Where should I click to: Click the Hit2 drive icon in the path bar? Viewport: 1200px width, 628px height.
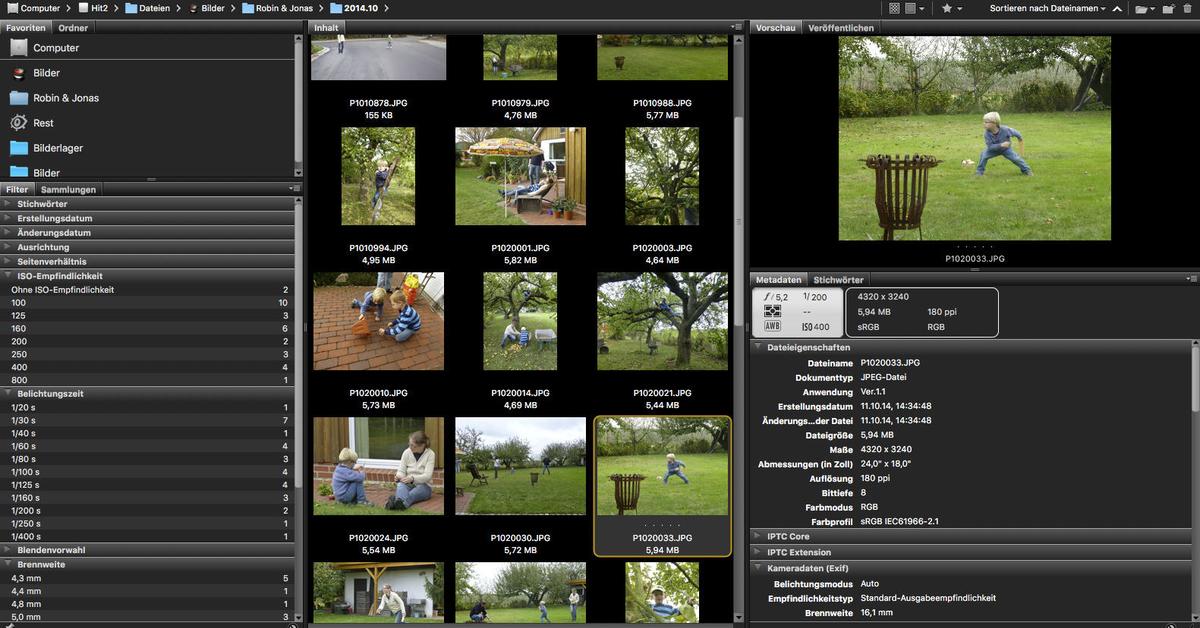click(x=84, y=8)
